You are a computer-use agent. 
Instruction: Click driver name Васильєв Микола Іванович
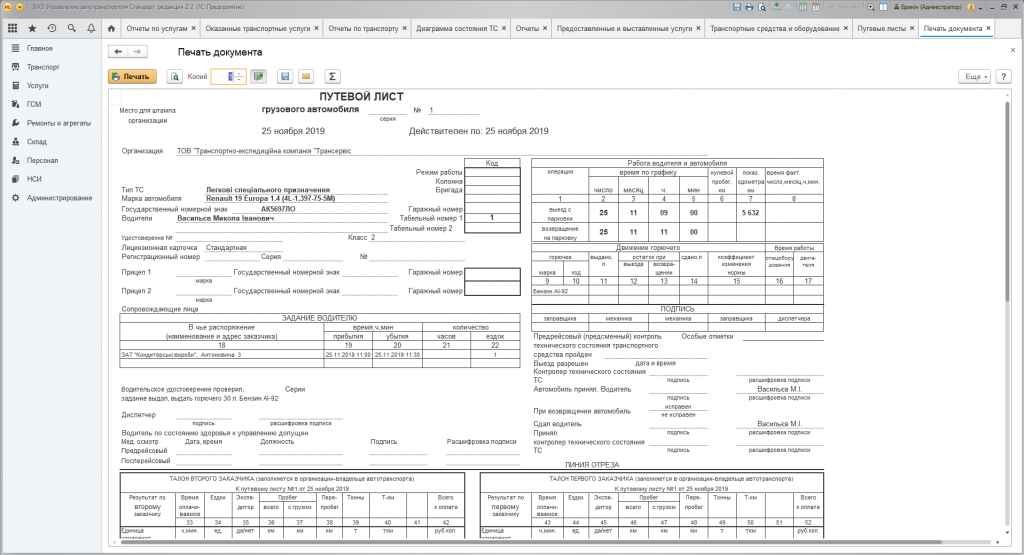[225, 219]
